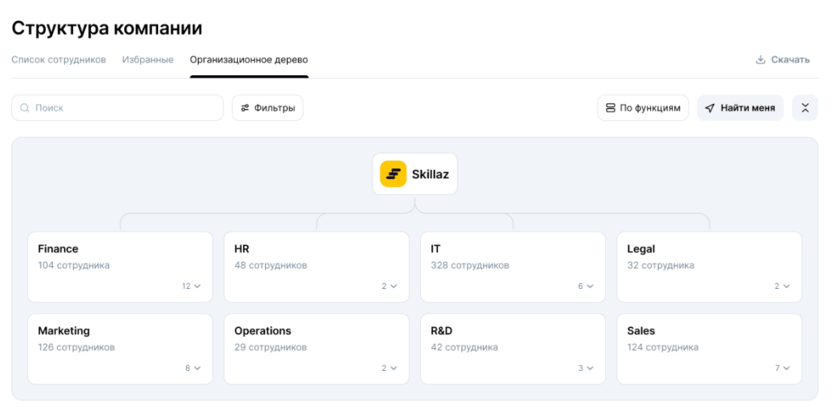The image size is (840, 407).
Task: Expand the HR department subunits
Action: tap(392, 286)
